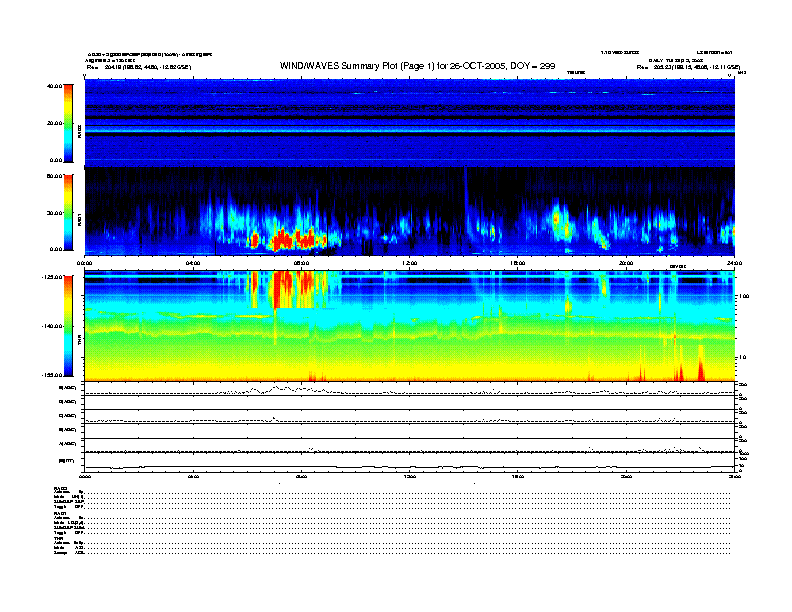Click the 30.00 tick label on the RAD1 colorbar
Image resolution: width=792 pixels, height=612 pixels.
coord(54,213)
